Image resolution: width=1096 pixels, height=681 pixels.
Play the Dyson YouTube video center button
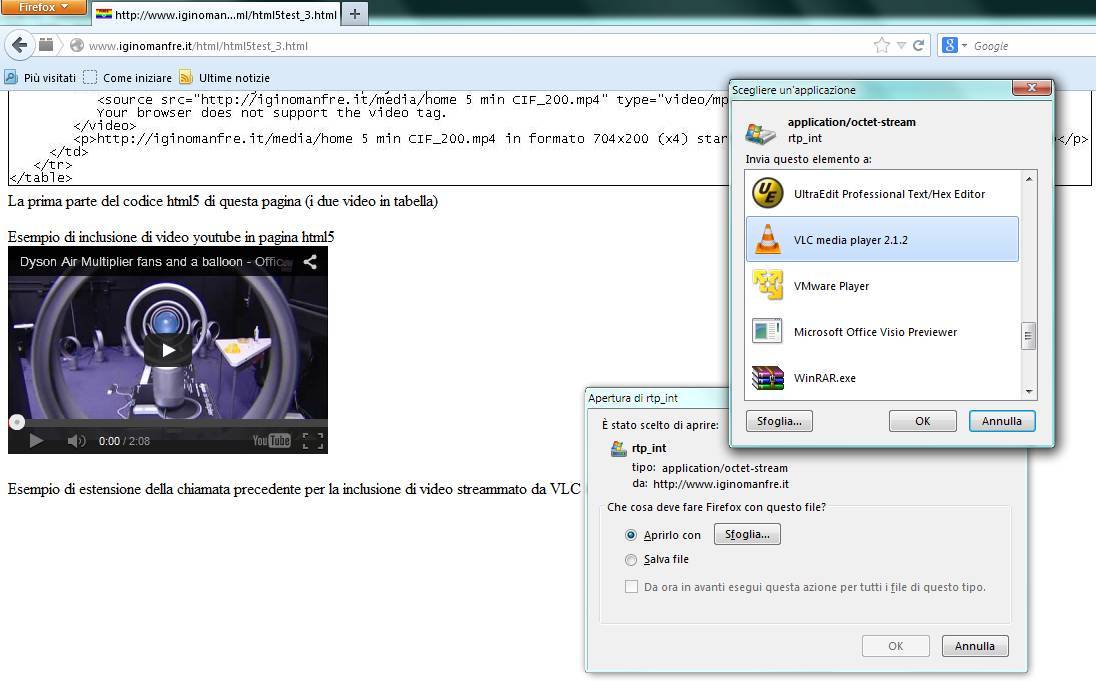pyautogui.click(x=168, y=350)
